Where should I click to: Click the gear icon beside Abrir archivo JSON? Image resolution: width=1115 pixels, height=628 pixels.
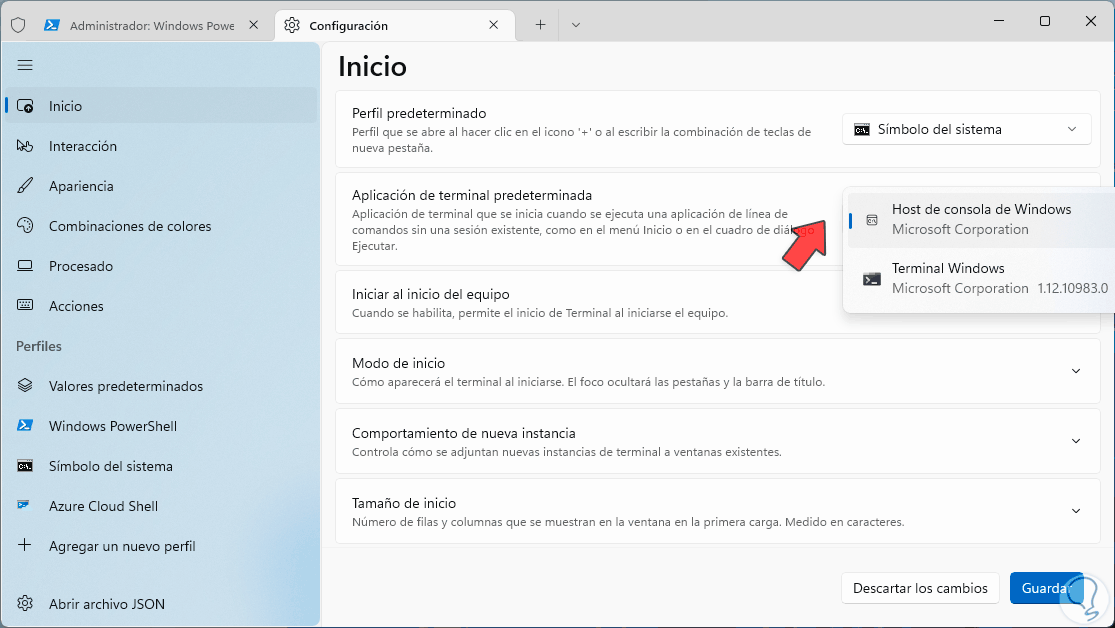coord(25,603)
